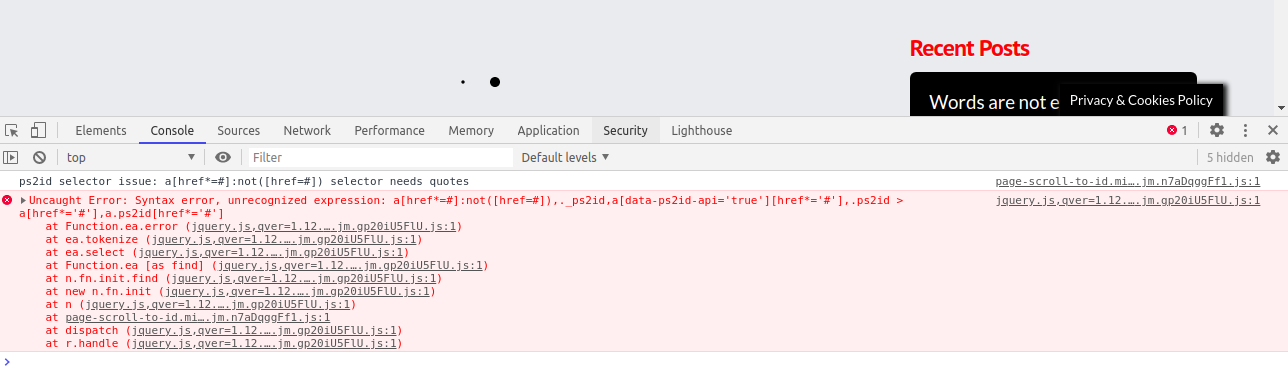Image resolution: width=1288 pixels, height=384 pixels.
Task: Activate the inspect element picker icon
Action: (x=12, y=131)
